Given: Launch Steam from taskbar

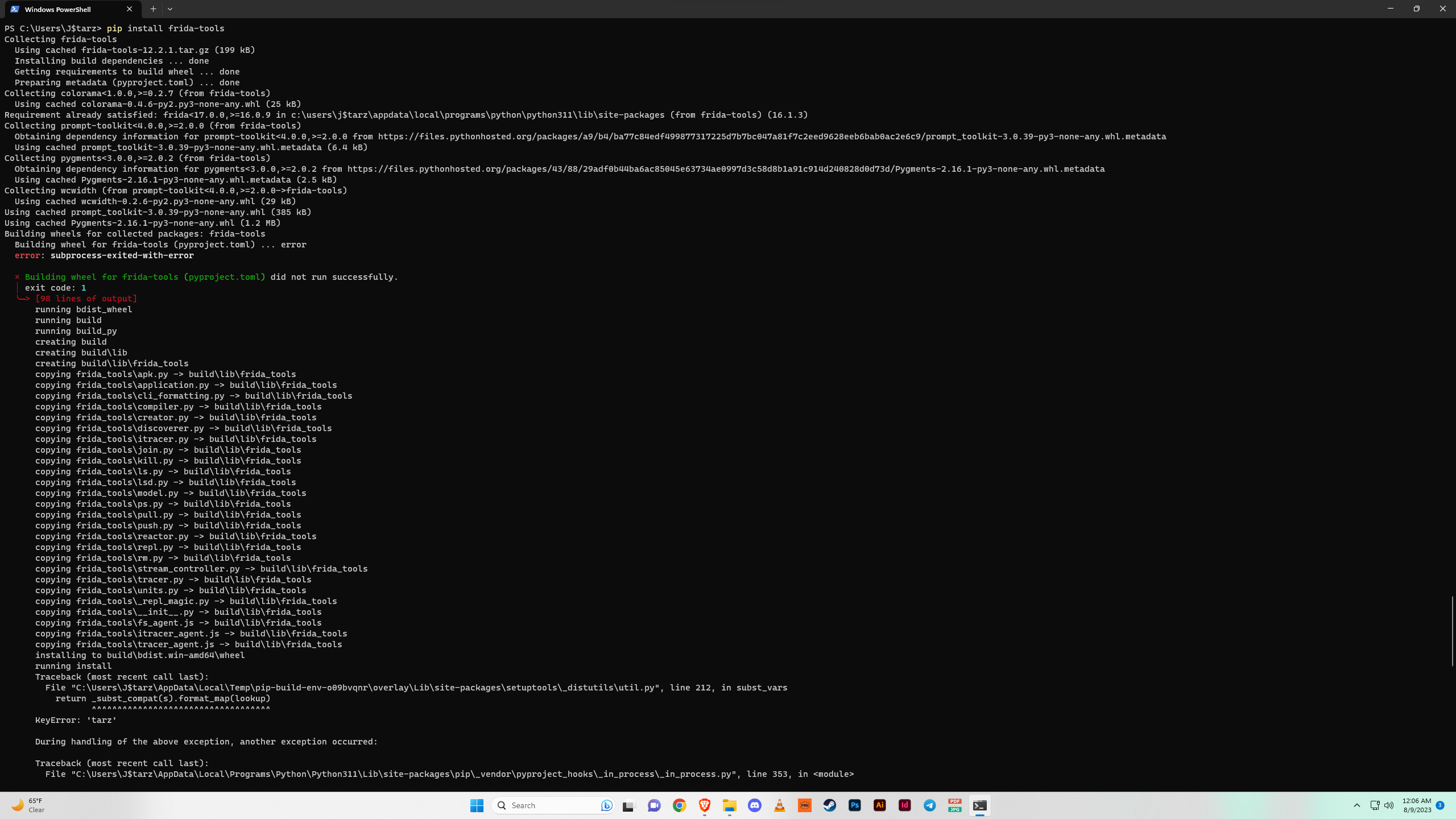Looking at the screenshot, I should pyautogui.click(x=830, y=805).
